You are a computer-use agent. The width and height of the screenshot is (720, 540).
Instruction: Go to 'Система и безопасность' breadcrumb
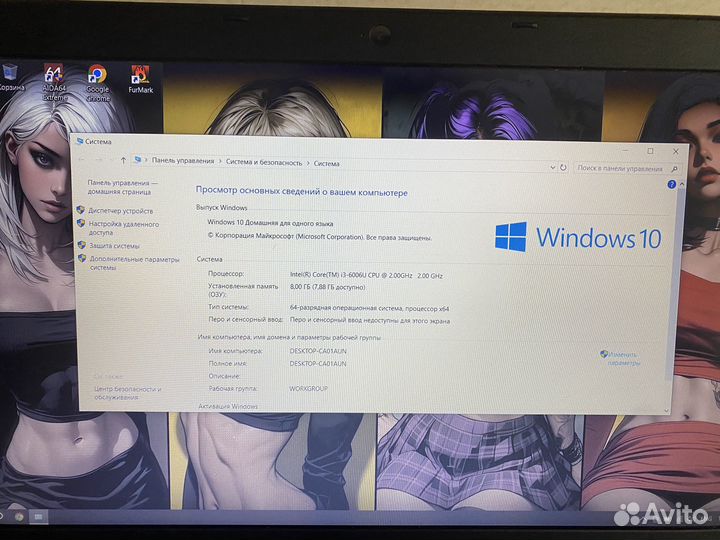[264, 163]
